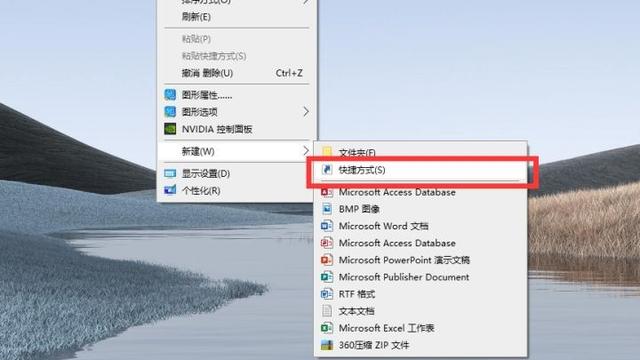Click the 快捷方式(S) shortcut arrow icon
This screenshot has width=640, height=360.
coord(327,170)
